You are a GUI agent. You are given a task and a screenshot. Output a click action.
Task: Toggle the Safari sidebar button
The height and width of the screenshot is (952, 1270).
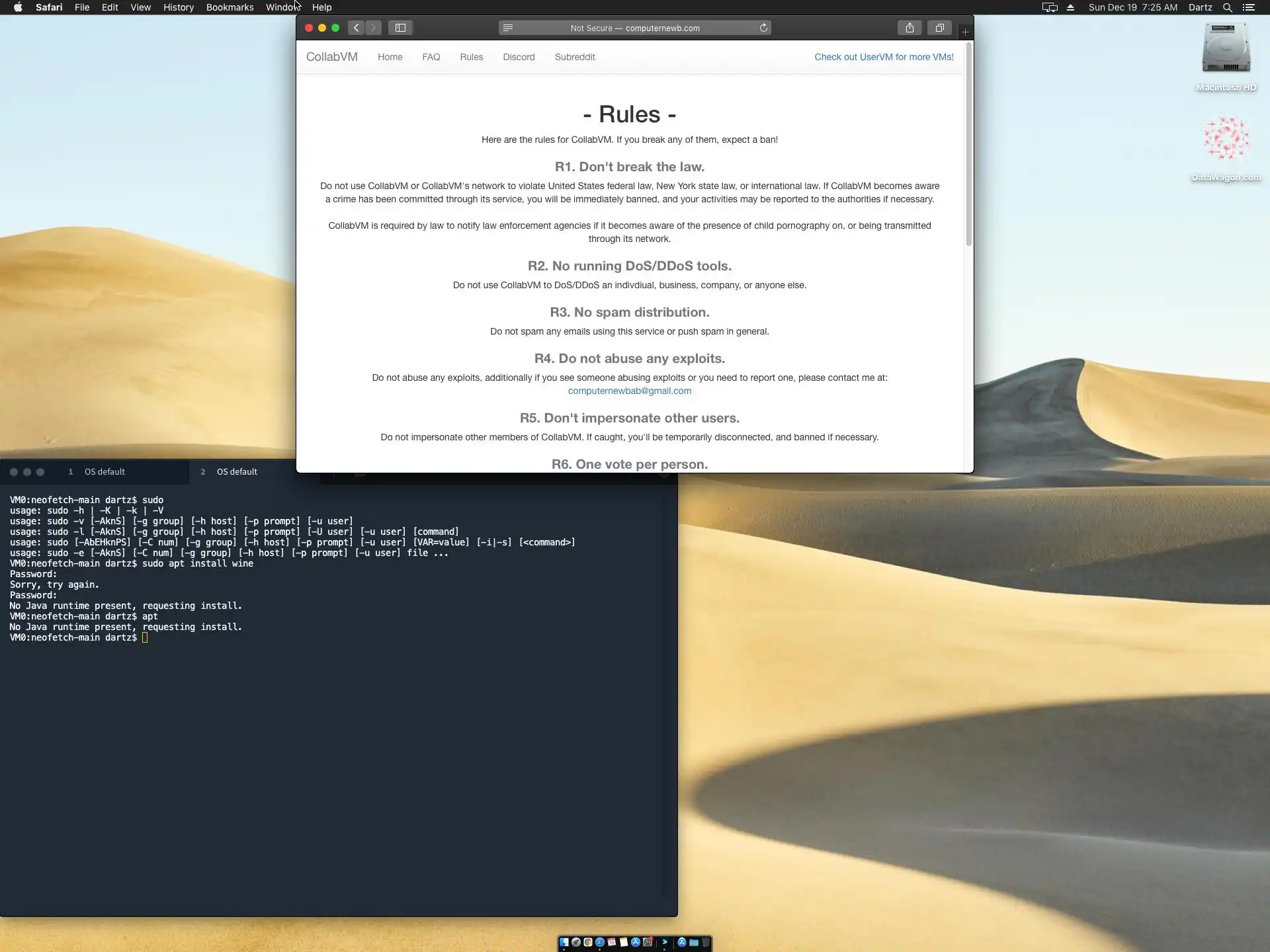(400, 28)
